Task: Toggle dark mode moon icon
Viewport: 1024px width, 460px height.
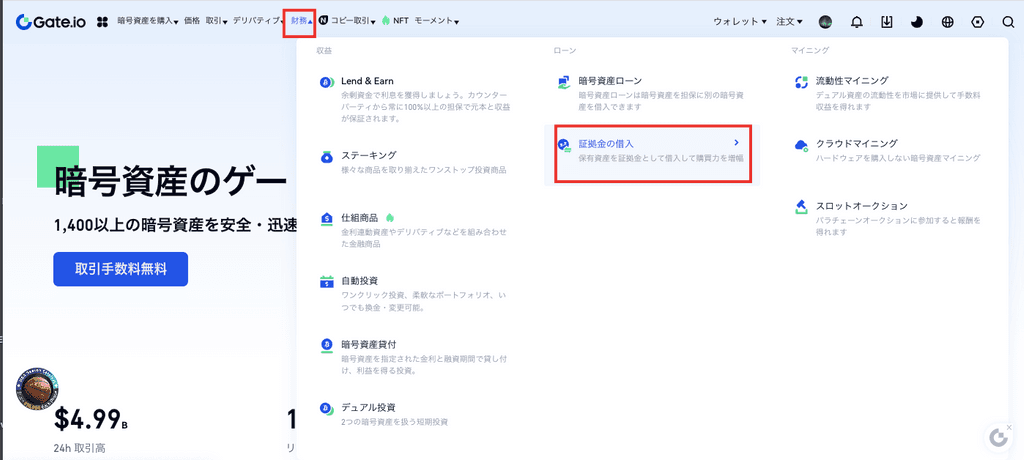Action: click(917, 22)
